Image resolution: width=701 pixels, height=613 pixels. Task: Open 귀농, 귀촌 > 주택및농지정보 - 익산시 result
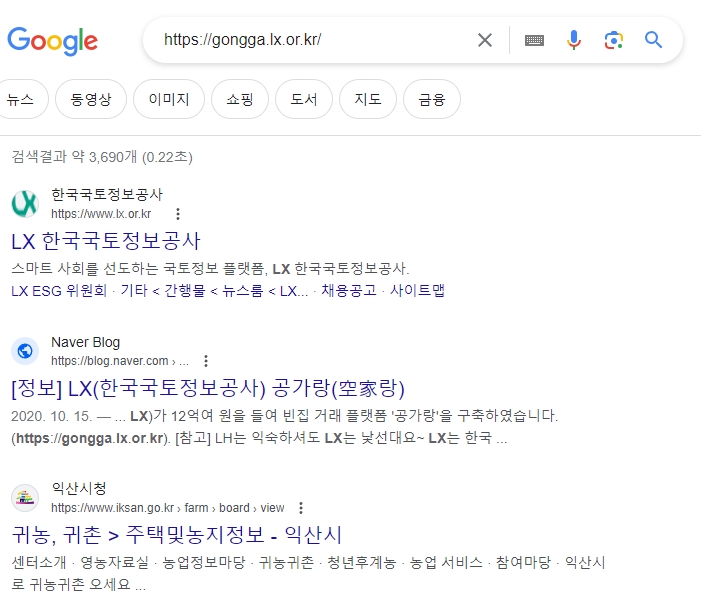[x=177, y=535]
